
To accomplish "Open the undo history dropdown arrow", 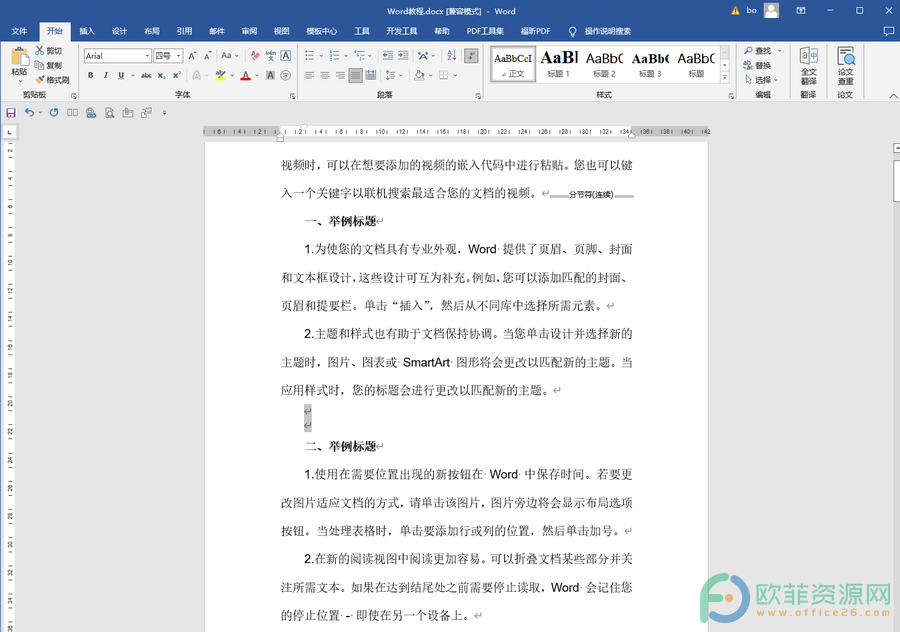I will click(40, 113).
